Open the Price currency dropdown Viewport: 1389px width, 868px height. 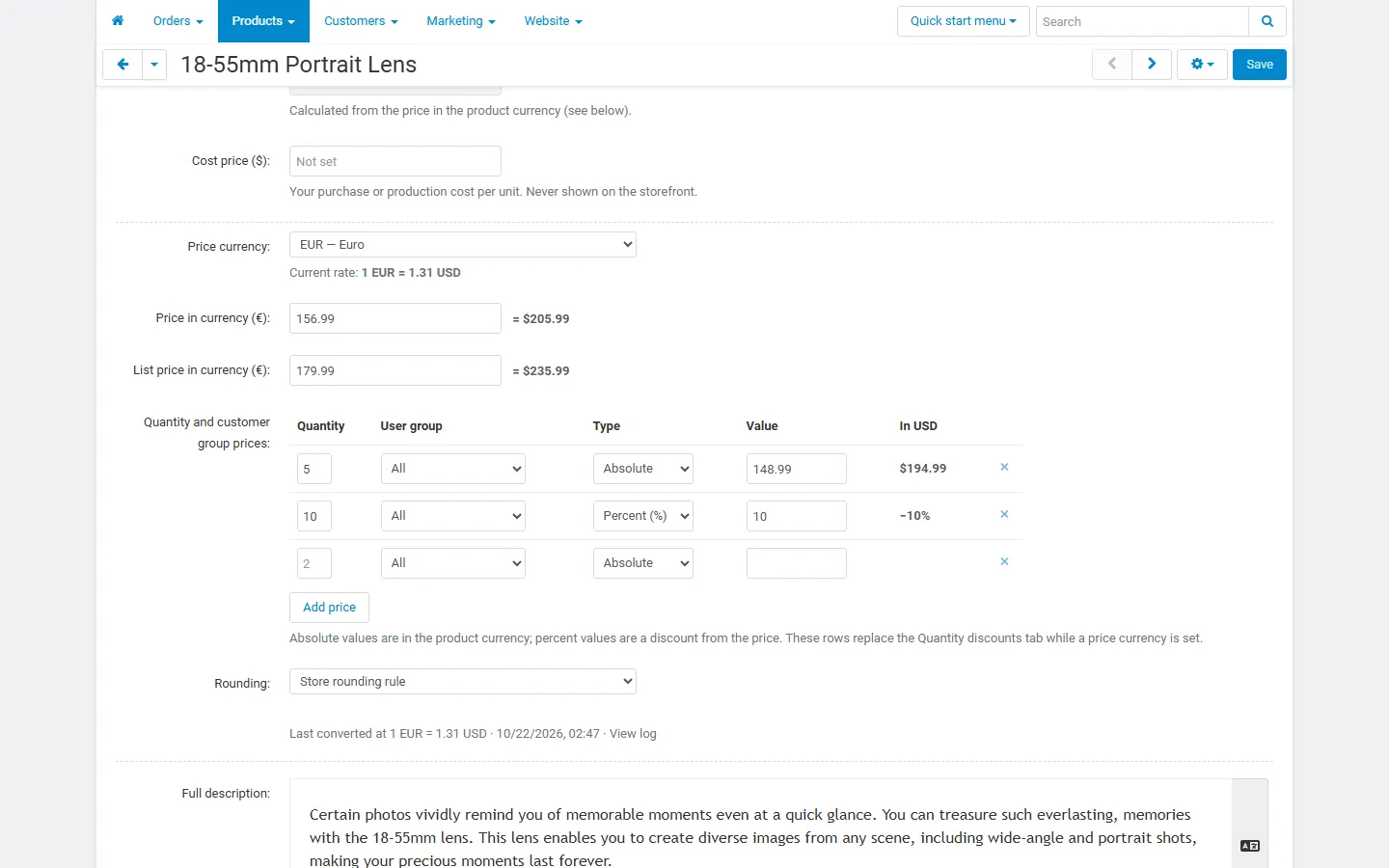463,245
